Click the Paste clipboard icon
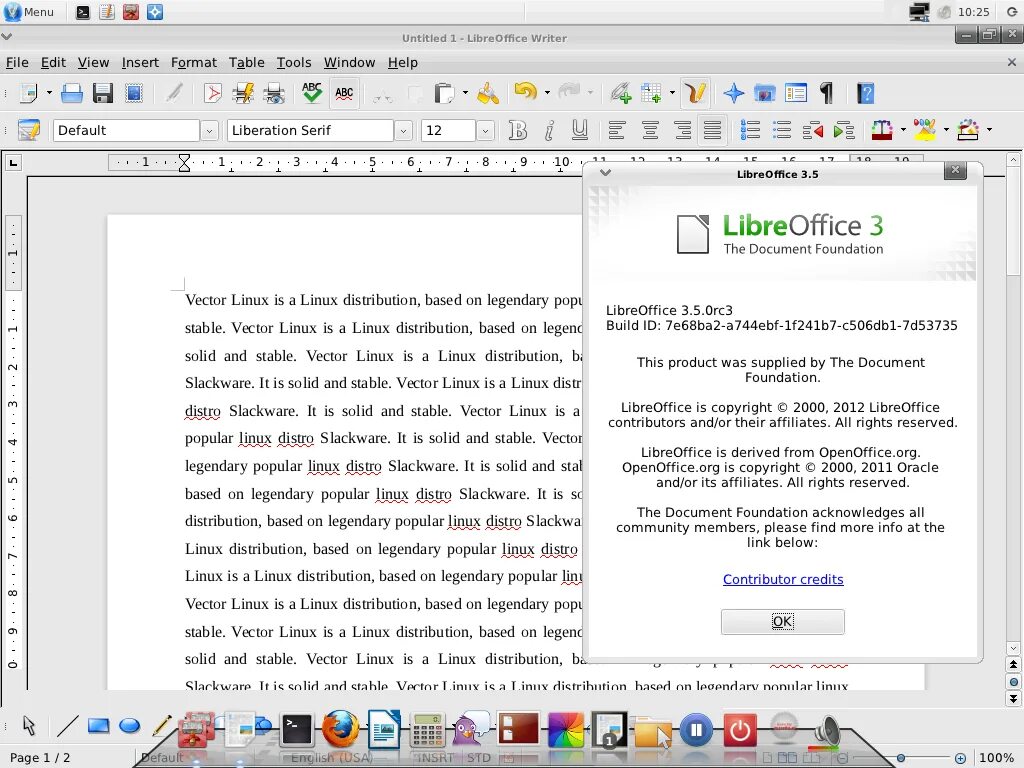Screen dimensions: 1024x768 [444, 93]
